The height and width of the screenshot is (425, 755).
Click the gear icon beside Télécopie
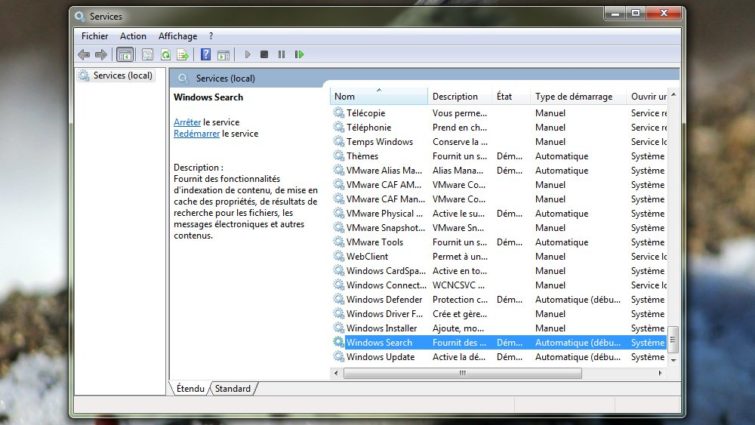point(338,113)
